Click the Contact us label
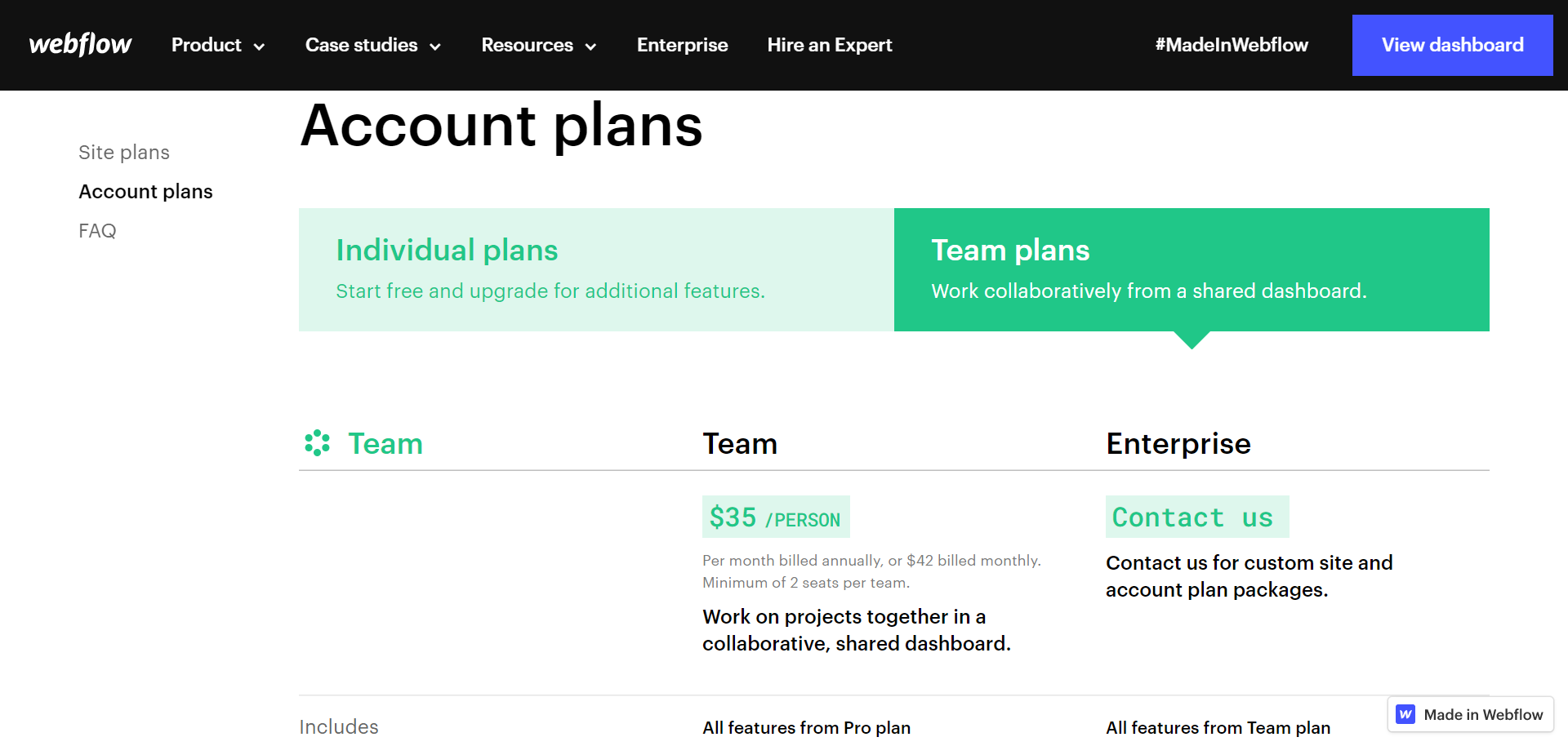This screenshot has height=746, width=1568. 1196,517
